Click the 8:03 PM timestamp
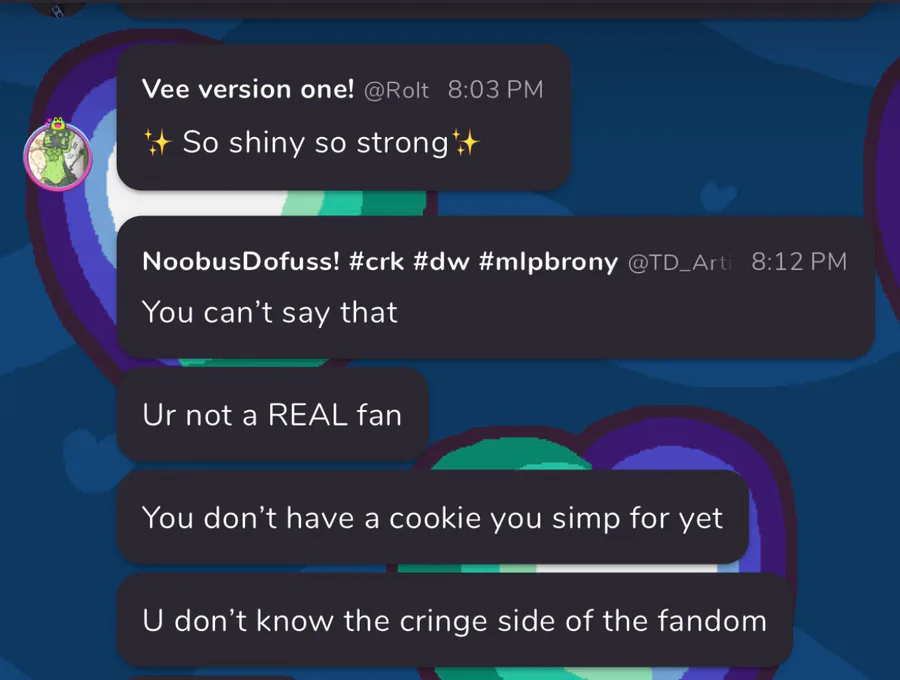The height and width of the screenshot is (680, 900). (x=495, y=90)
